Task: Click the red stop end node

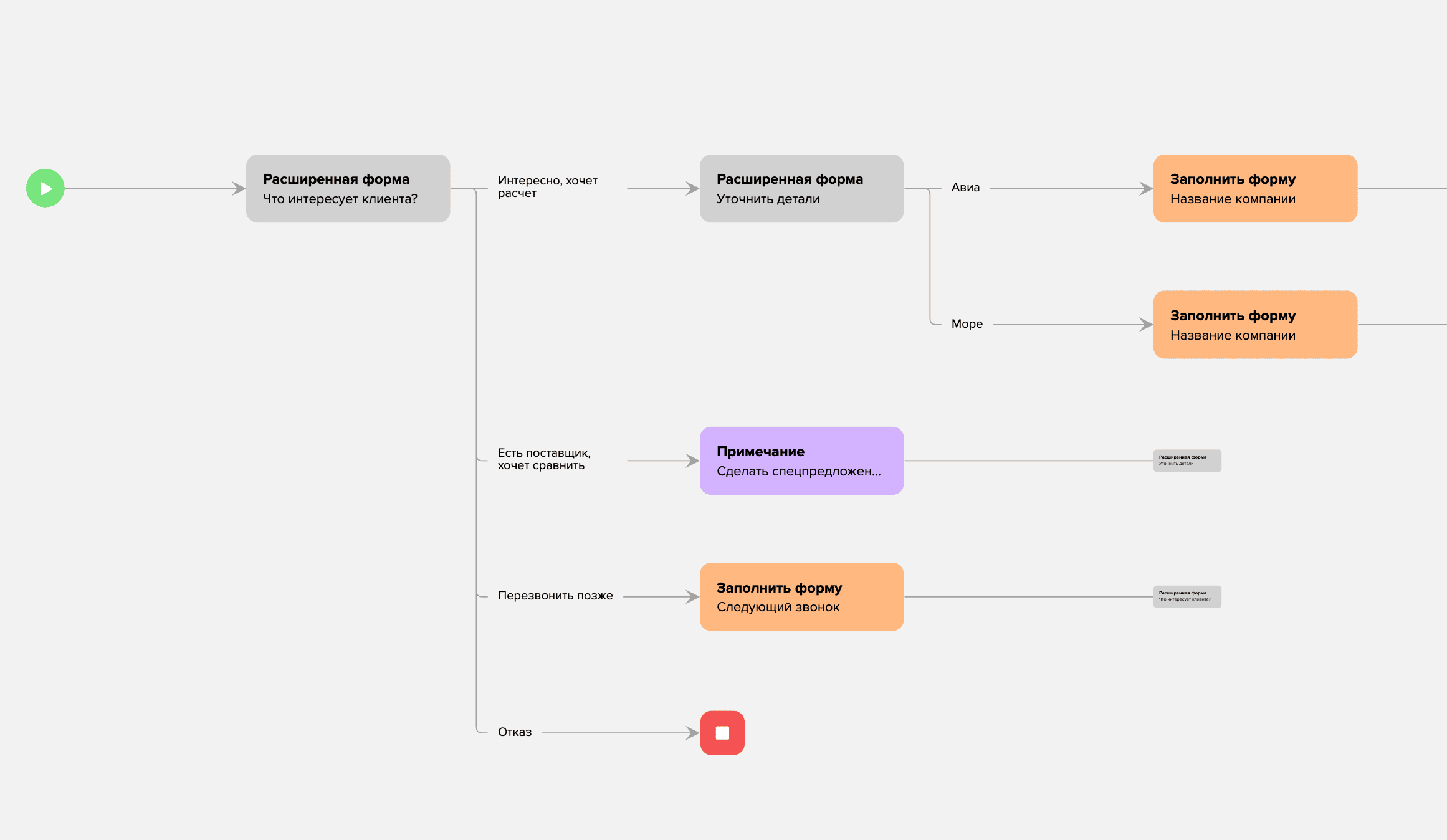Action: (722, 733)
